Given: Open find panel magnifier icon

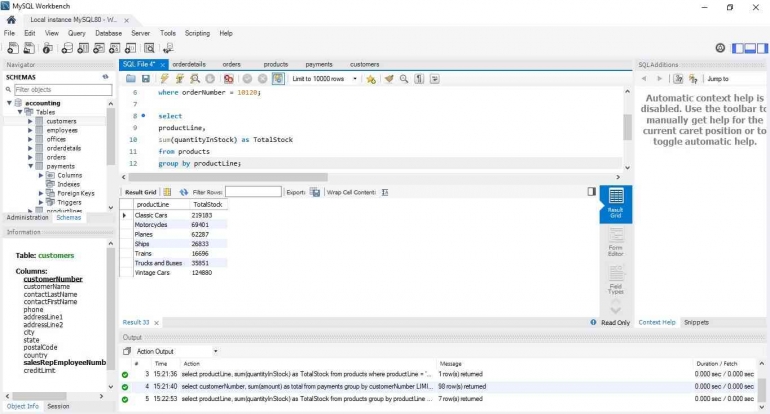Looking at the screenshot, I should [404, 79].
